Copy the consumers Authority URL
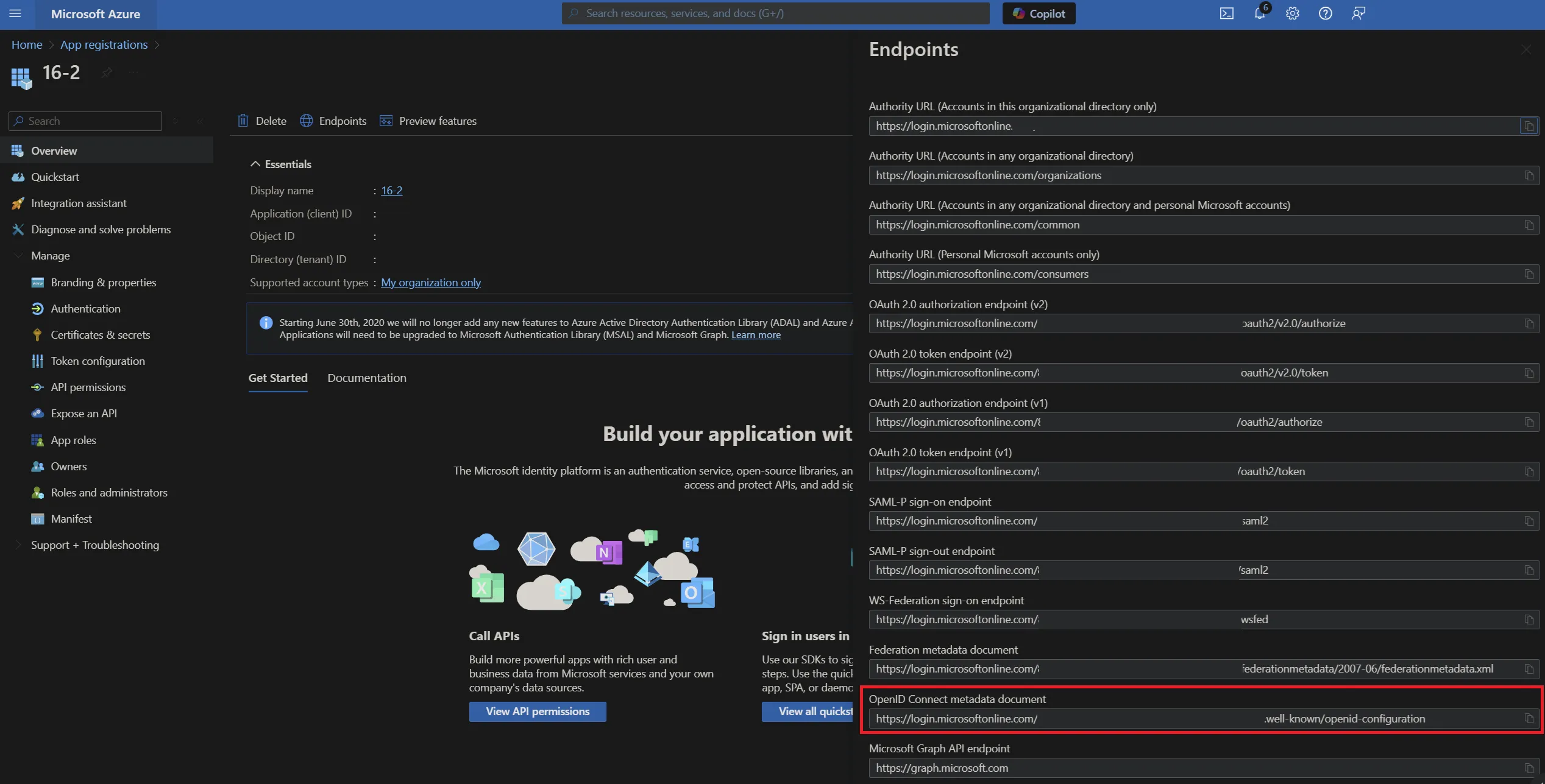 point(1529,275)
